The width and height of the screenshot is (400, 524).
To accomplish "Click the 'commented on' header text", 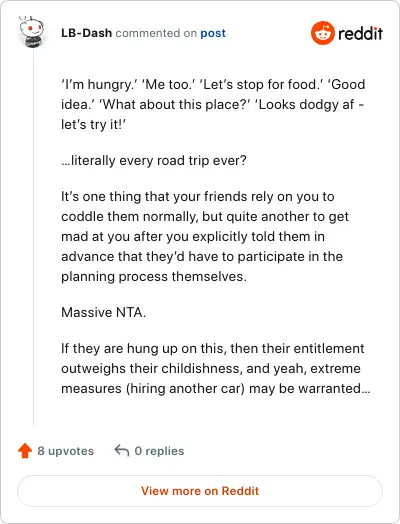I will coord(156,33).
